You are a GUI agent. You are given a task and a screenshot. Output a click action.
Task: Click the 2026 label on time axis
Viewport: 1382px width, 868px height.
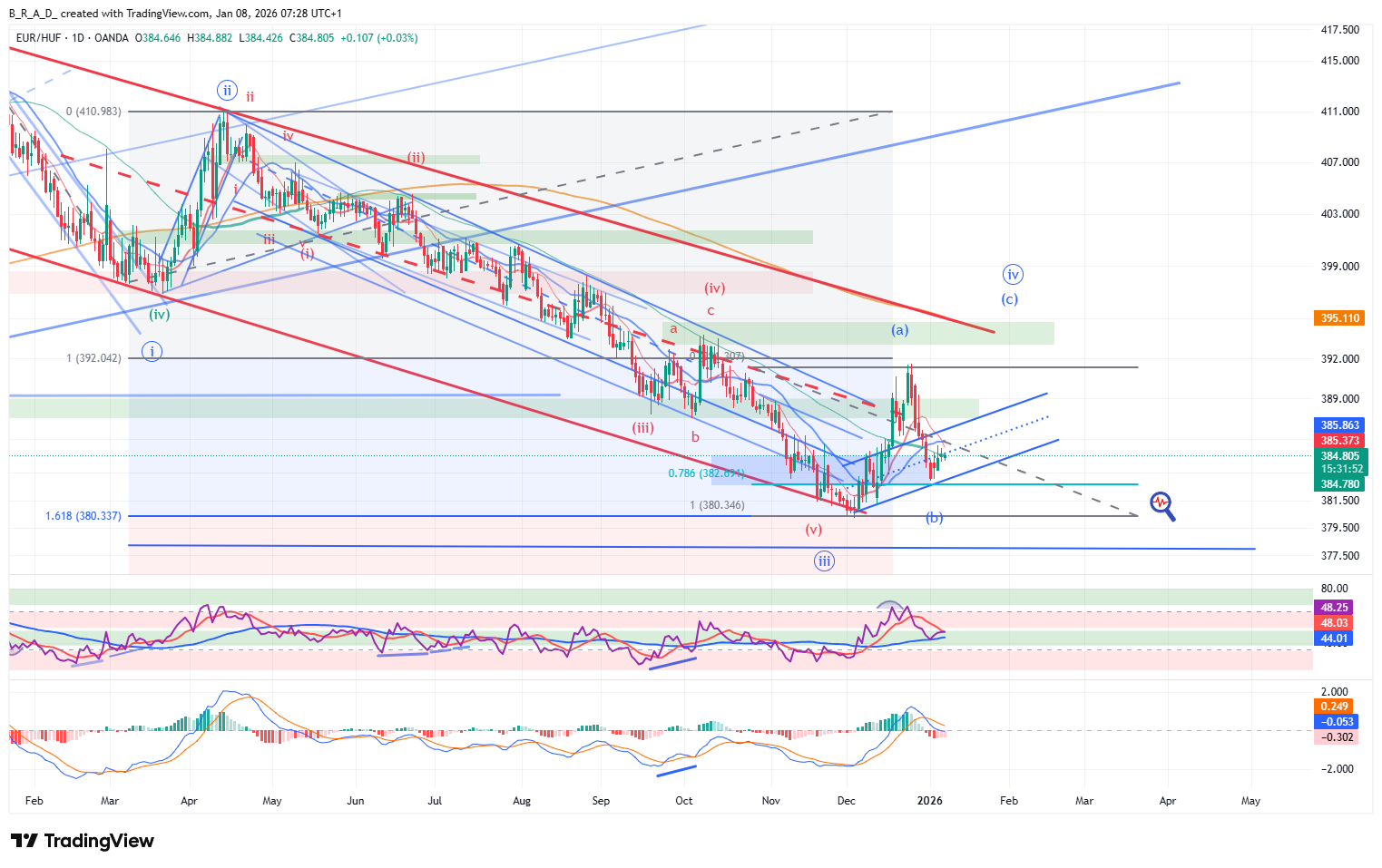[929, 801]
